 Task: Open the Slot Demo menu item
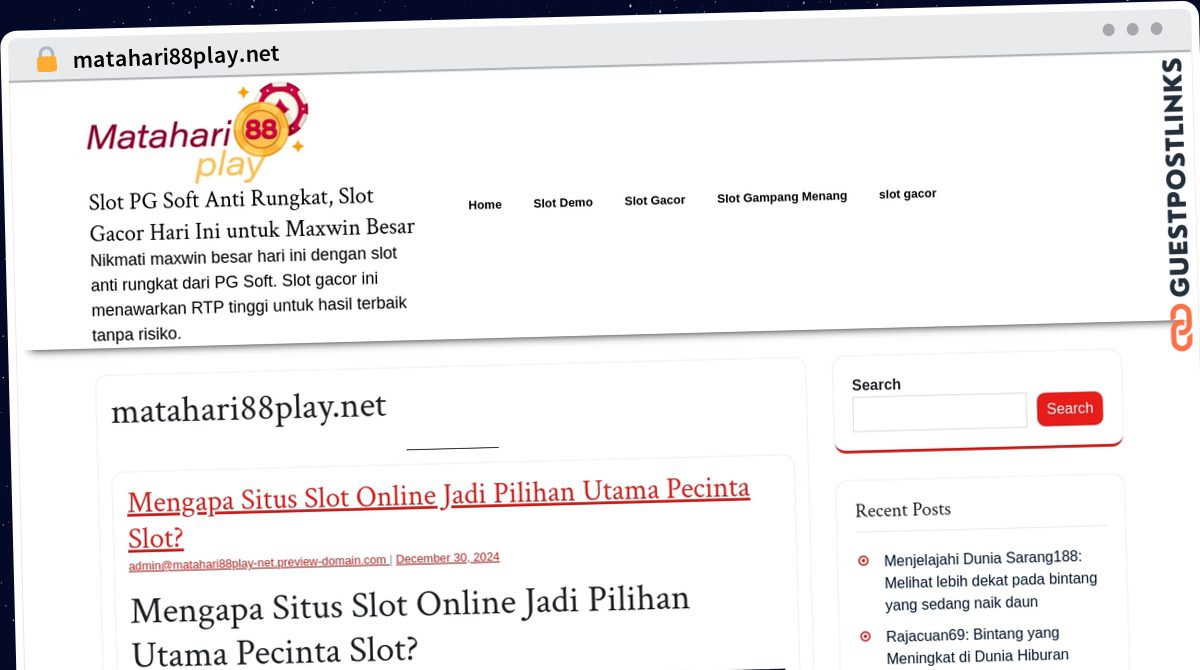[x=563, y=202]
